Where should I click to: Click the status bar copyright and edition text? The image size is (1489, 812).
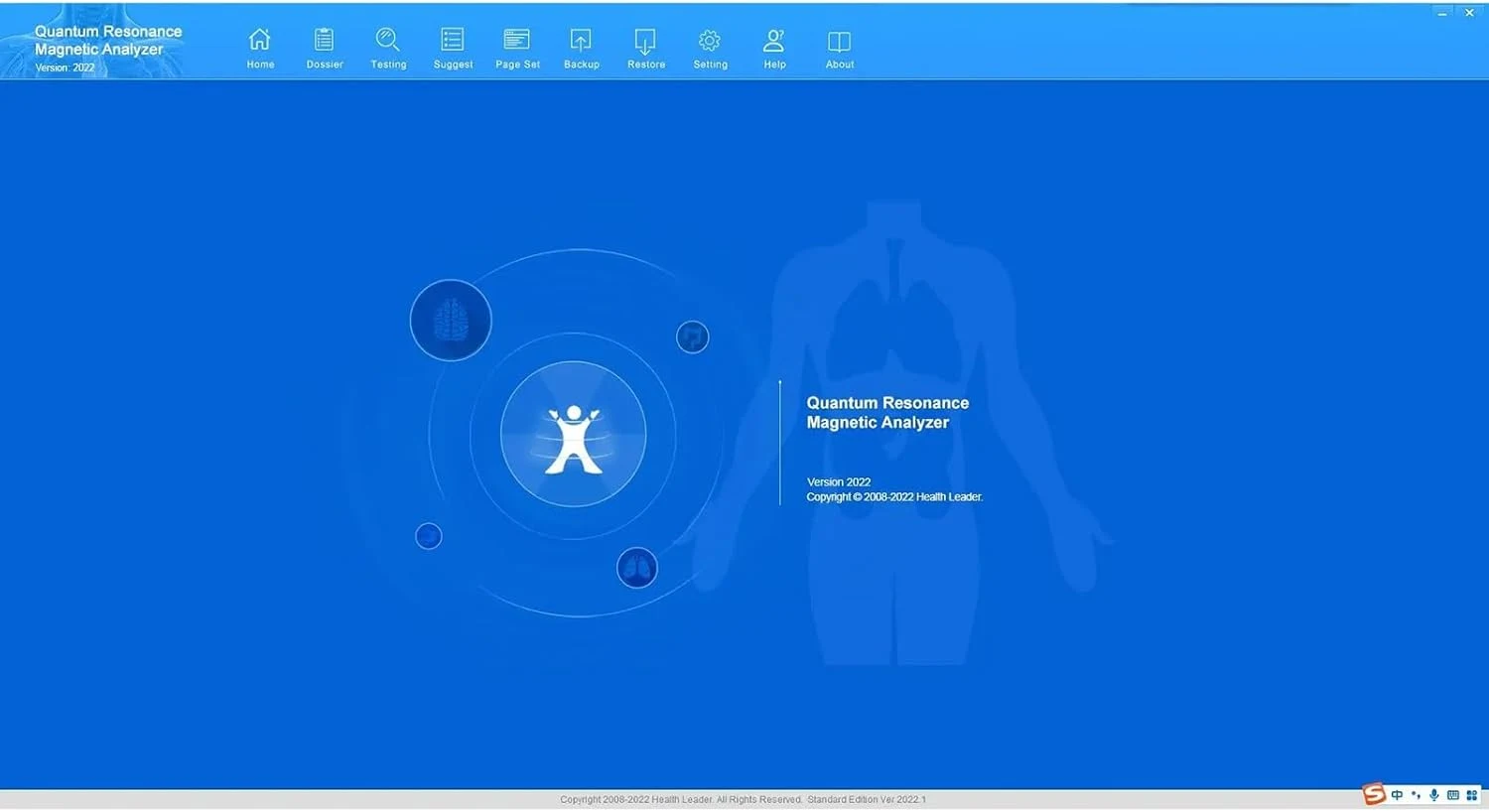coord(743,799)
